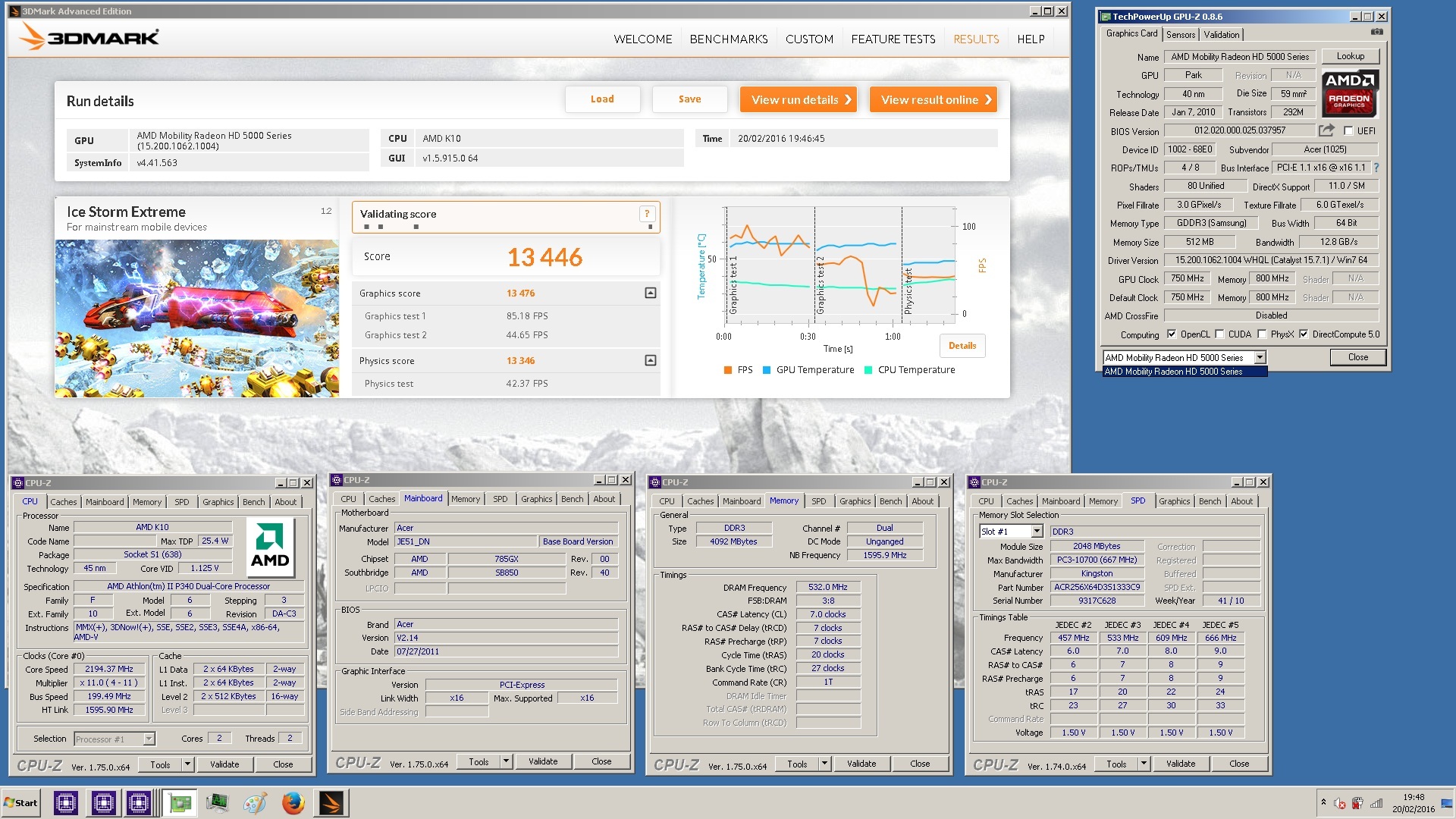Click the Ice Storm Extreme thumbnail image
Screen dimensions: 1456x819
click(197, 318)
